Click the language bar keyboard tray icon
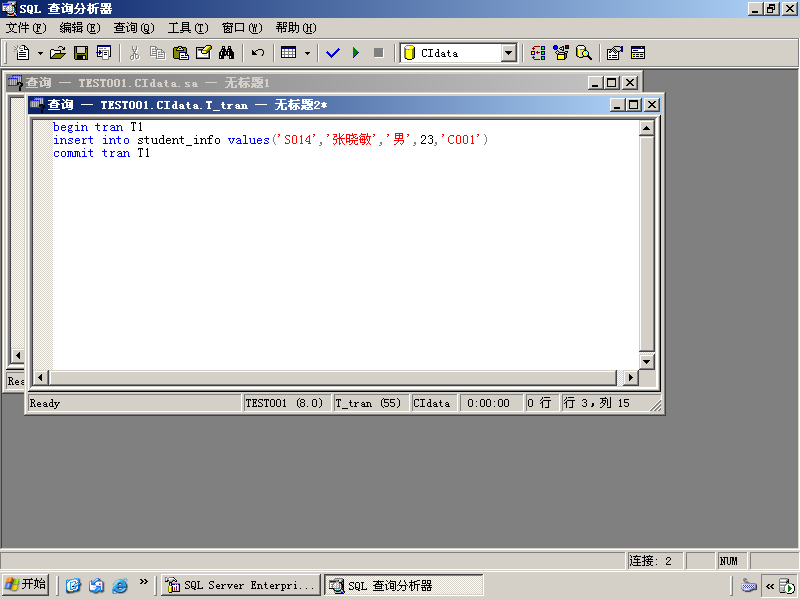Image resolution: width=800 pixels, height=600 pixels. (x=748, y=585)
